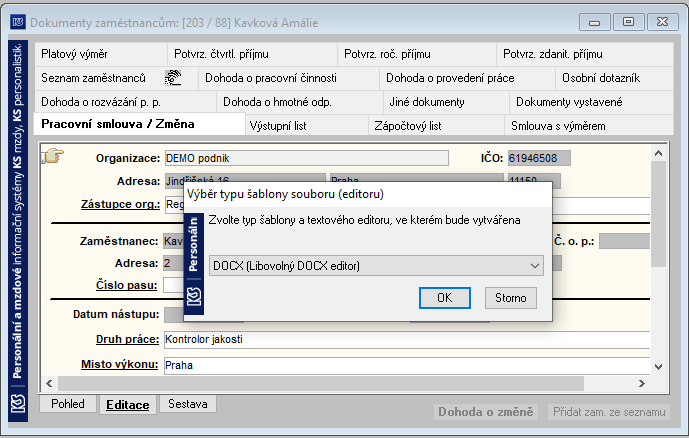Switch to the Výstupní list tab
This screenshot has width=689, height=438.
(307, 126)
